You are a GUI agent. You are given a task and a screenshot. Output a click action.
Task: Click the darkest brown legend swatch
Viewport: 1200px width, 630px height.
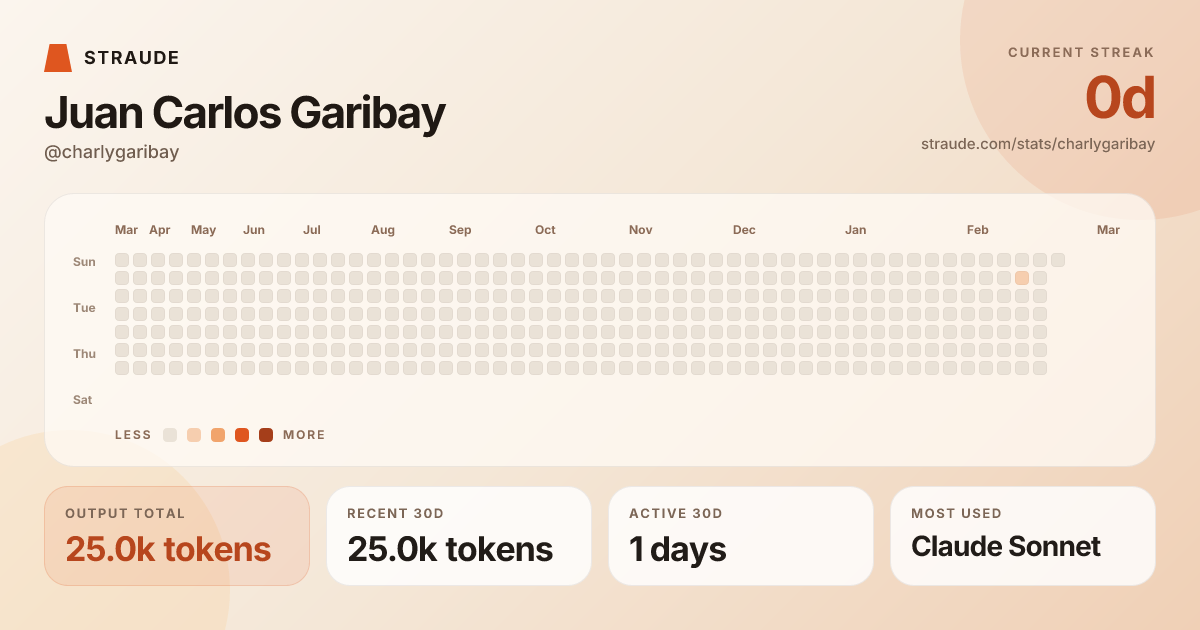pos(266,435)
